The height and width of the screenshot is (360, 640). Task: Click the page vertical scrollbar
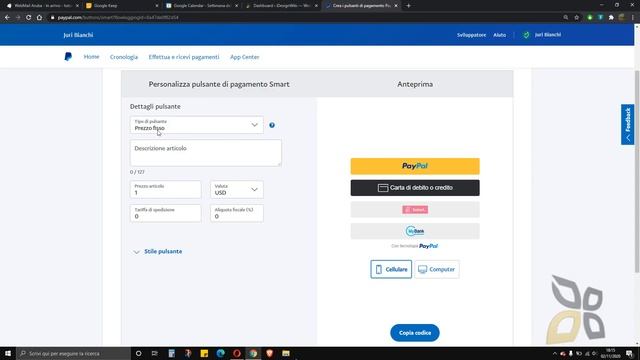click(637, 171)
